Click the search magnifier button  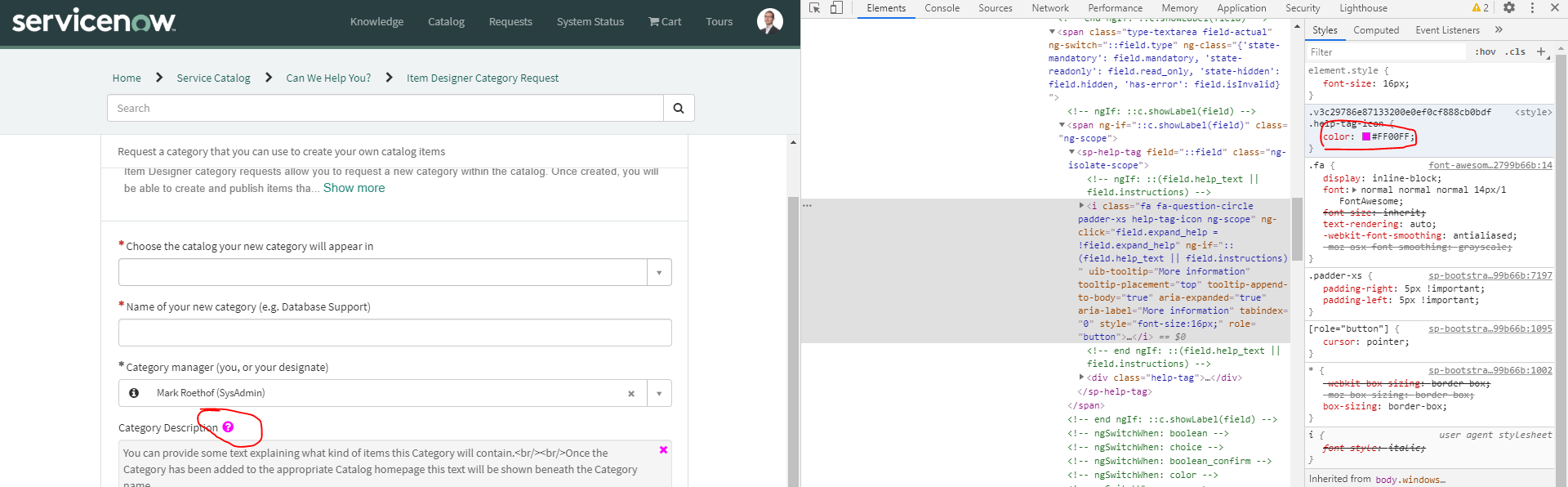point(679,108)
